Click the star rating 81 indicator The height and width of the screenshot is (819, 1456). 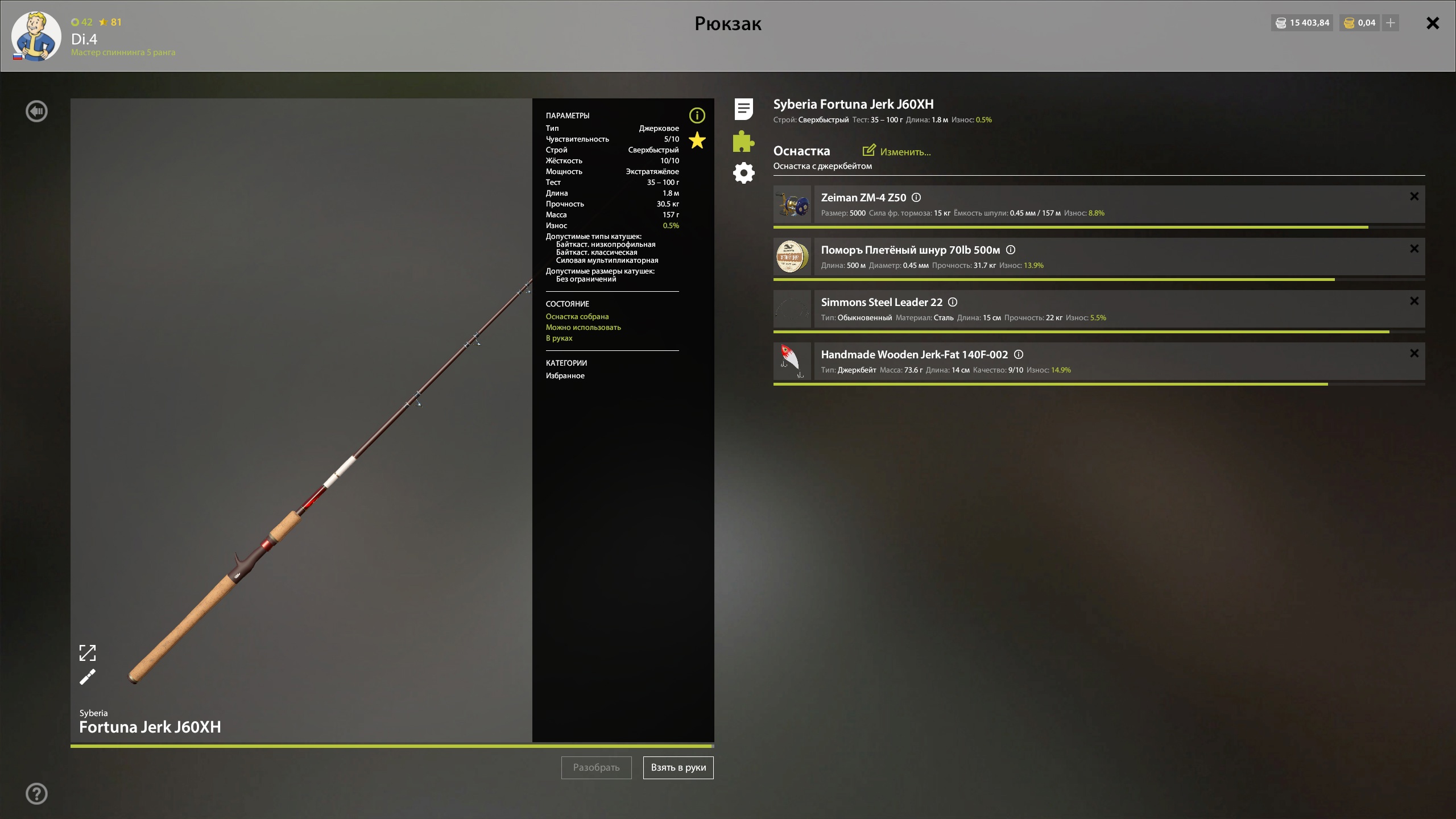tap(110, 22)
